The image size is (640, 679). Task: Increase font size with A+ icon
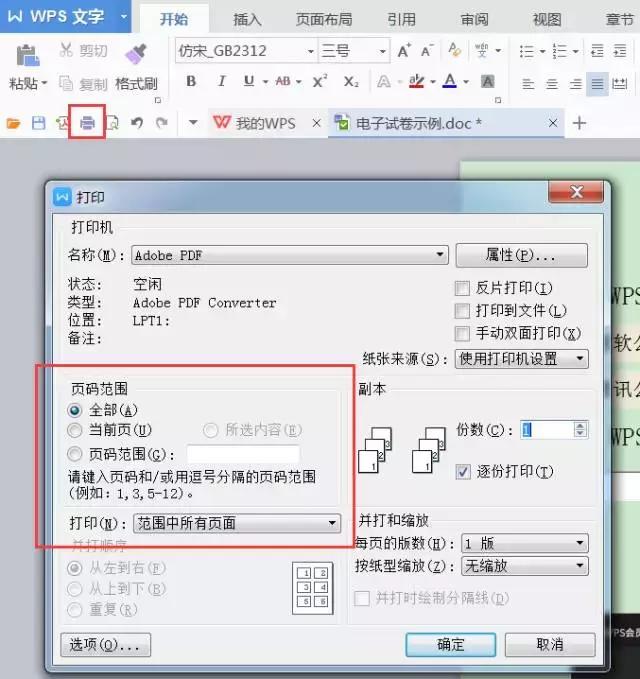coord(404,51)
